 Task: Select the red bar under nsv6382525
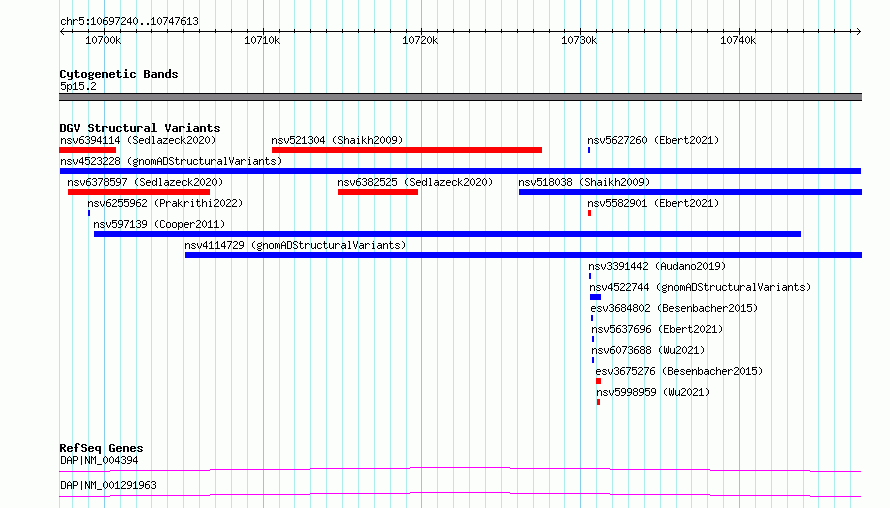tap(378, 192)
